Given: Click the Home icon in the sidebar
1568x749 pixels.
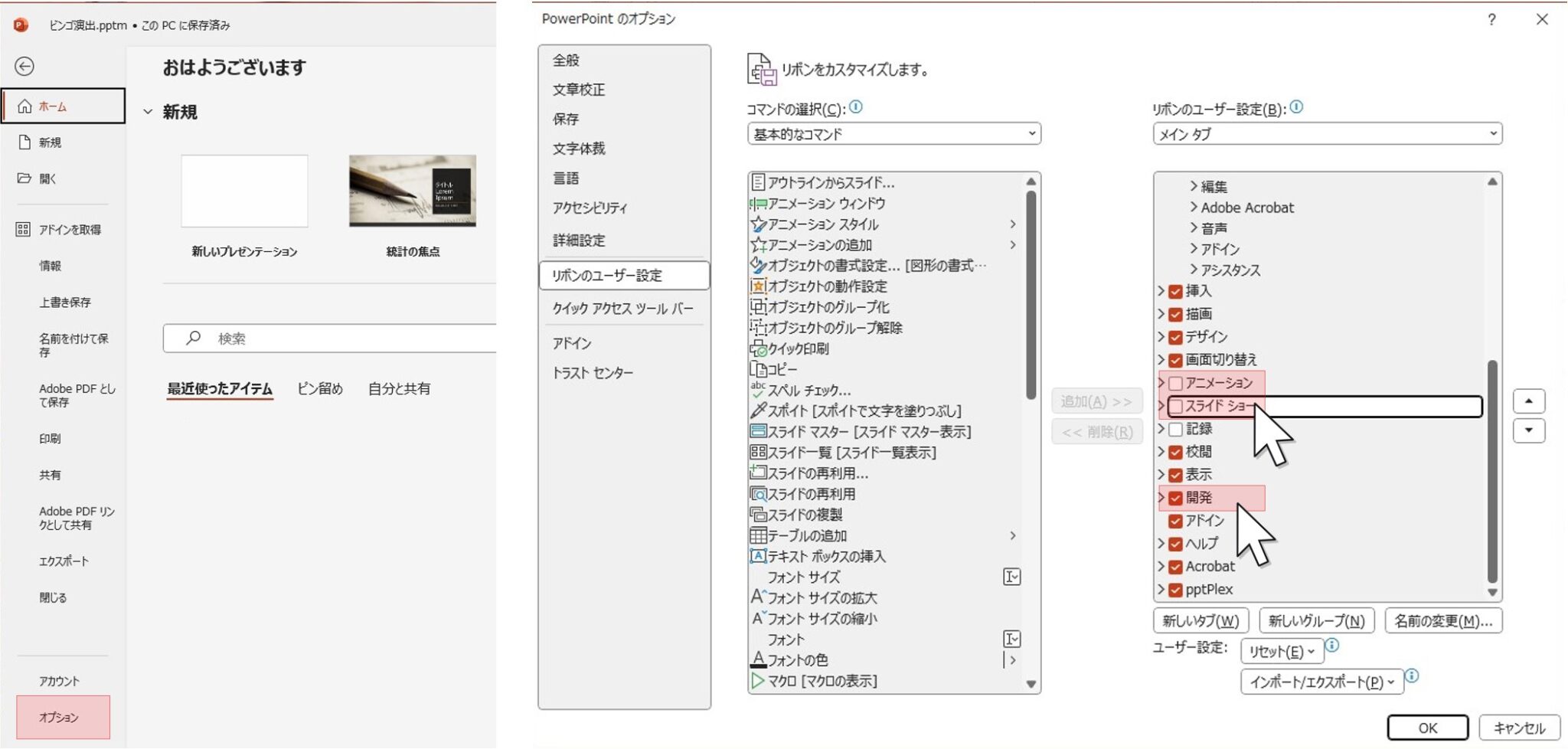Looking at the screenshot, I should click(x=25, y=106).
